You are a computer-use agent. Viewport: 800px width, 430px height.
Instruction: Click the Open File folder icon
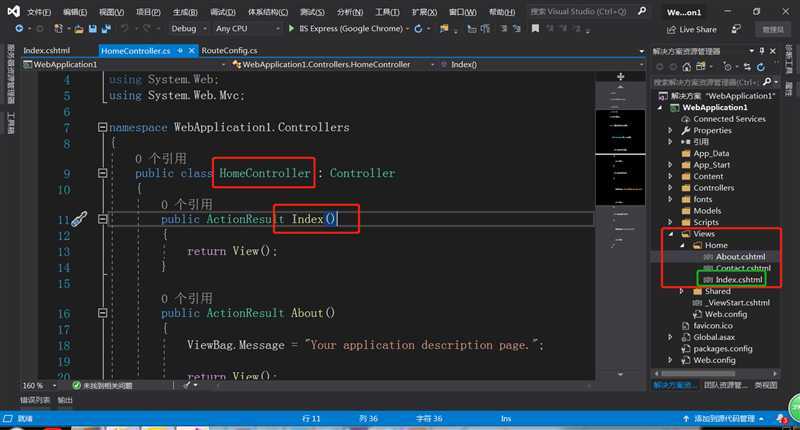click(x=79, y=29)
